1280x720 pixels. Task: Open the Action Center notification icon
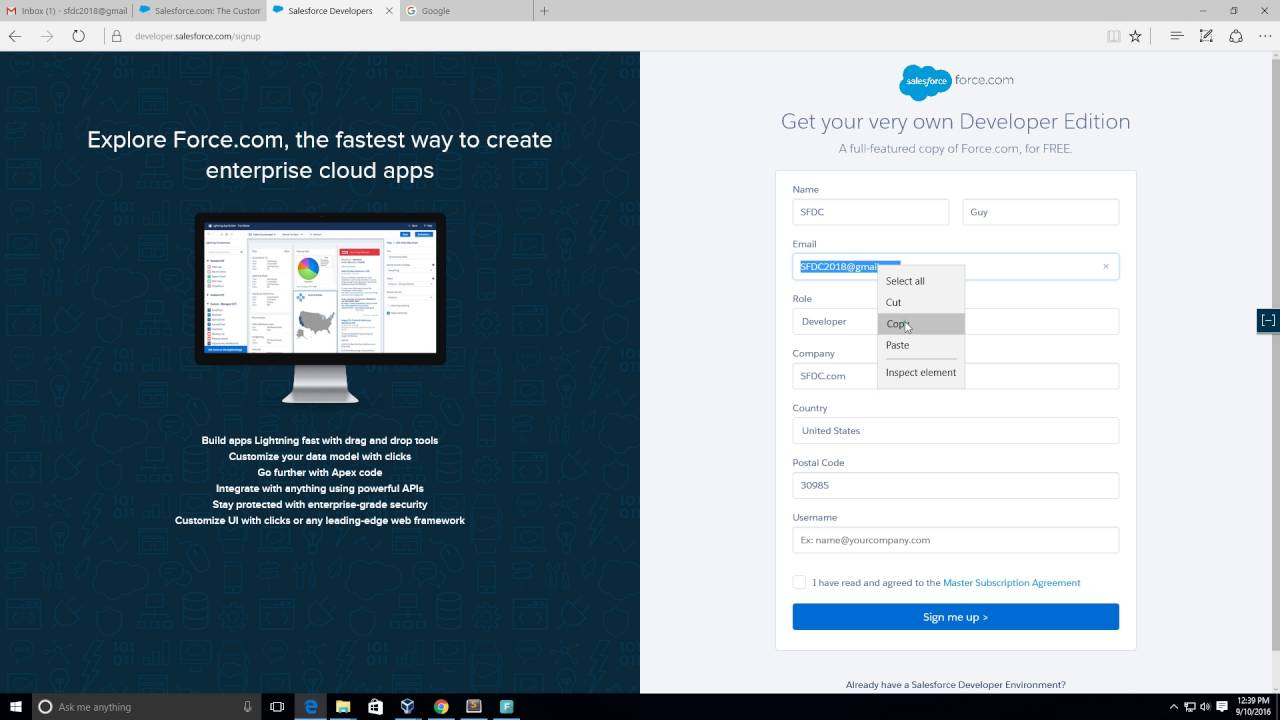point(1222,706)
